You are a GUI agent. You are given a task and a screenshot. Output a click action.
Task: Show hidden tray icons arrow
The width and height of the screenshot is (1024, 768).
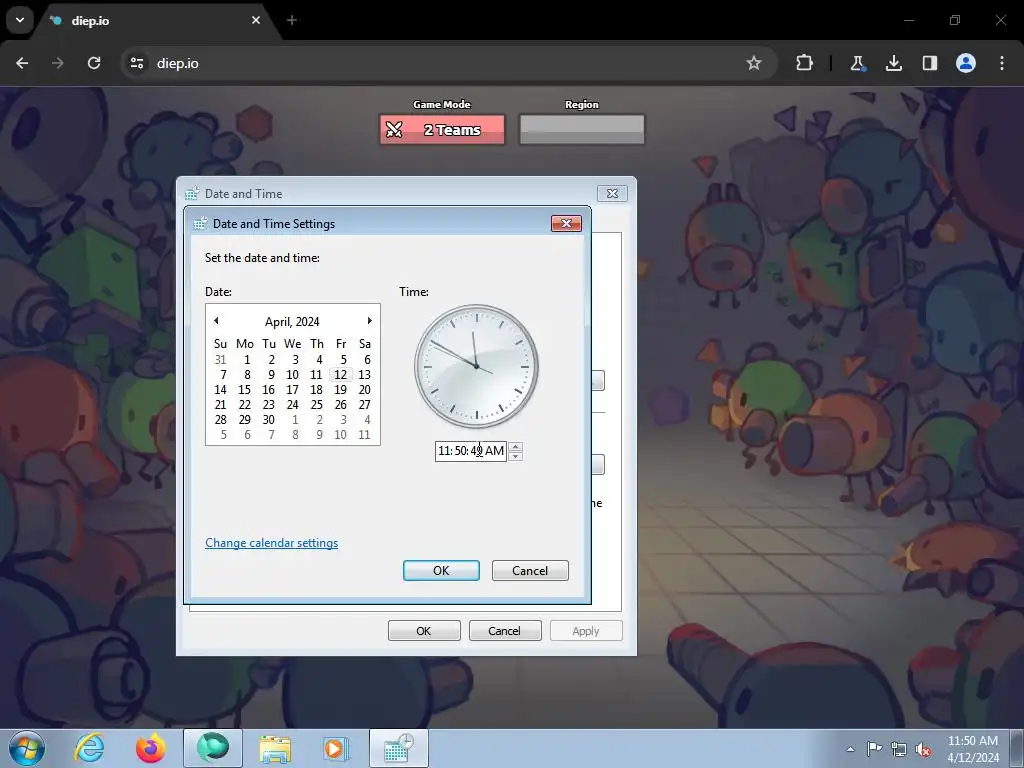click(x=850, y=749)
